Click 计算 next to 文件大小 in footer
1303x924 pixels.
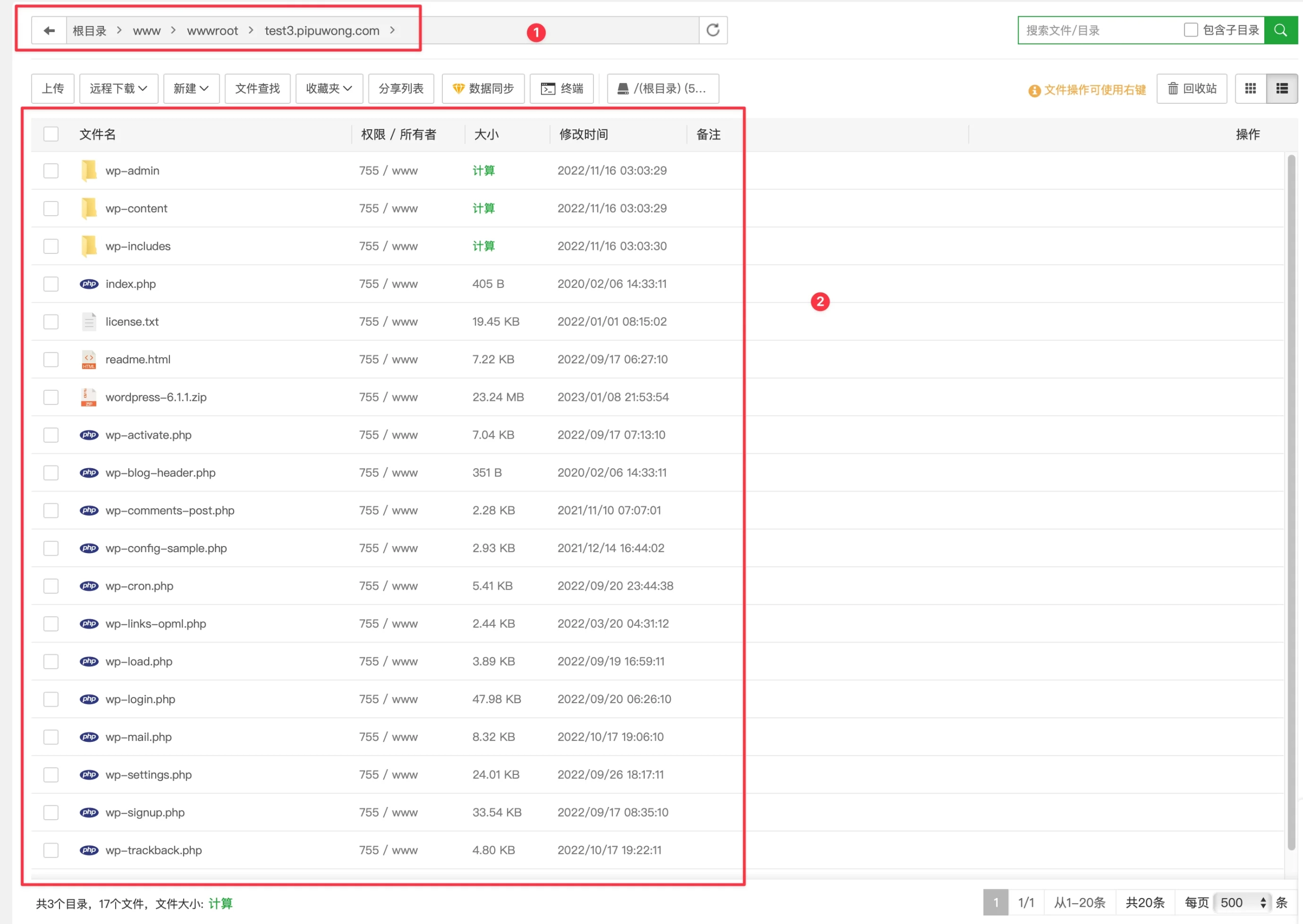click(221, 904)
